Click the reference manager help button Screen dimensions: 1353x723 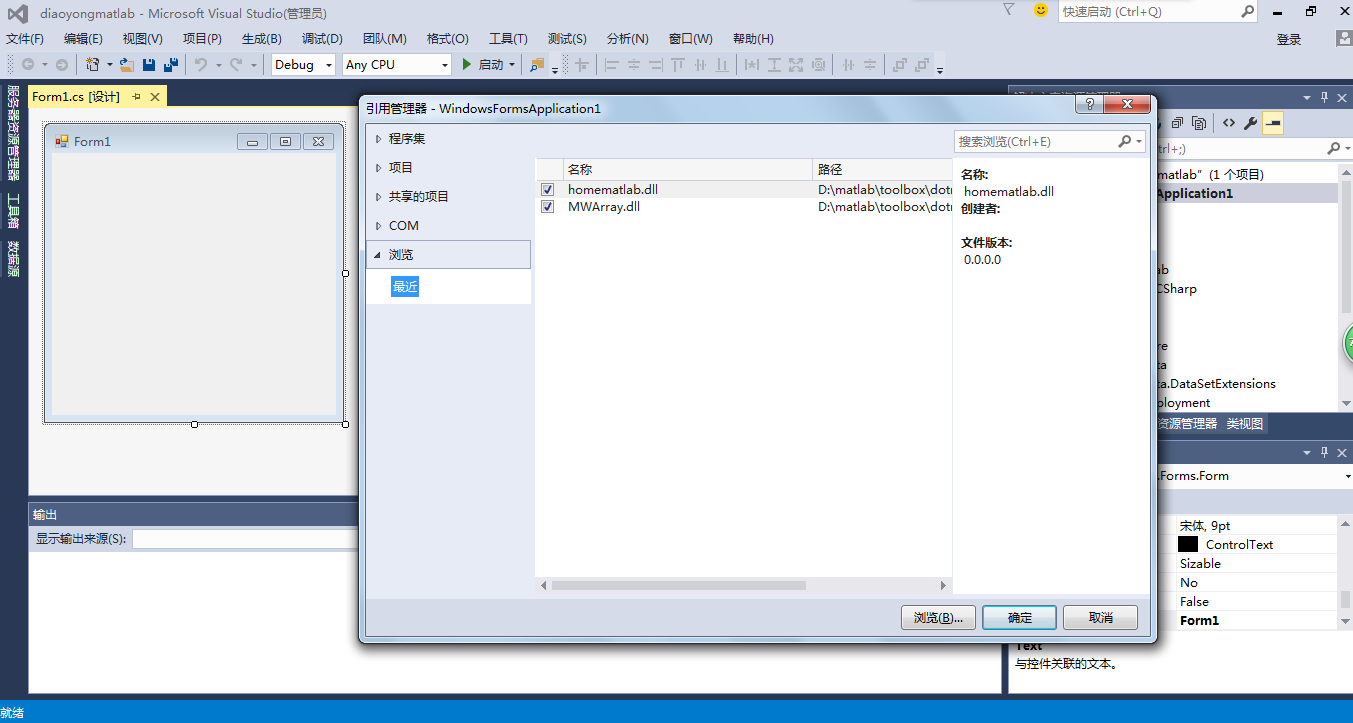(1089, 104)
